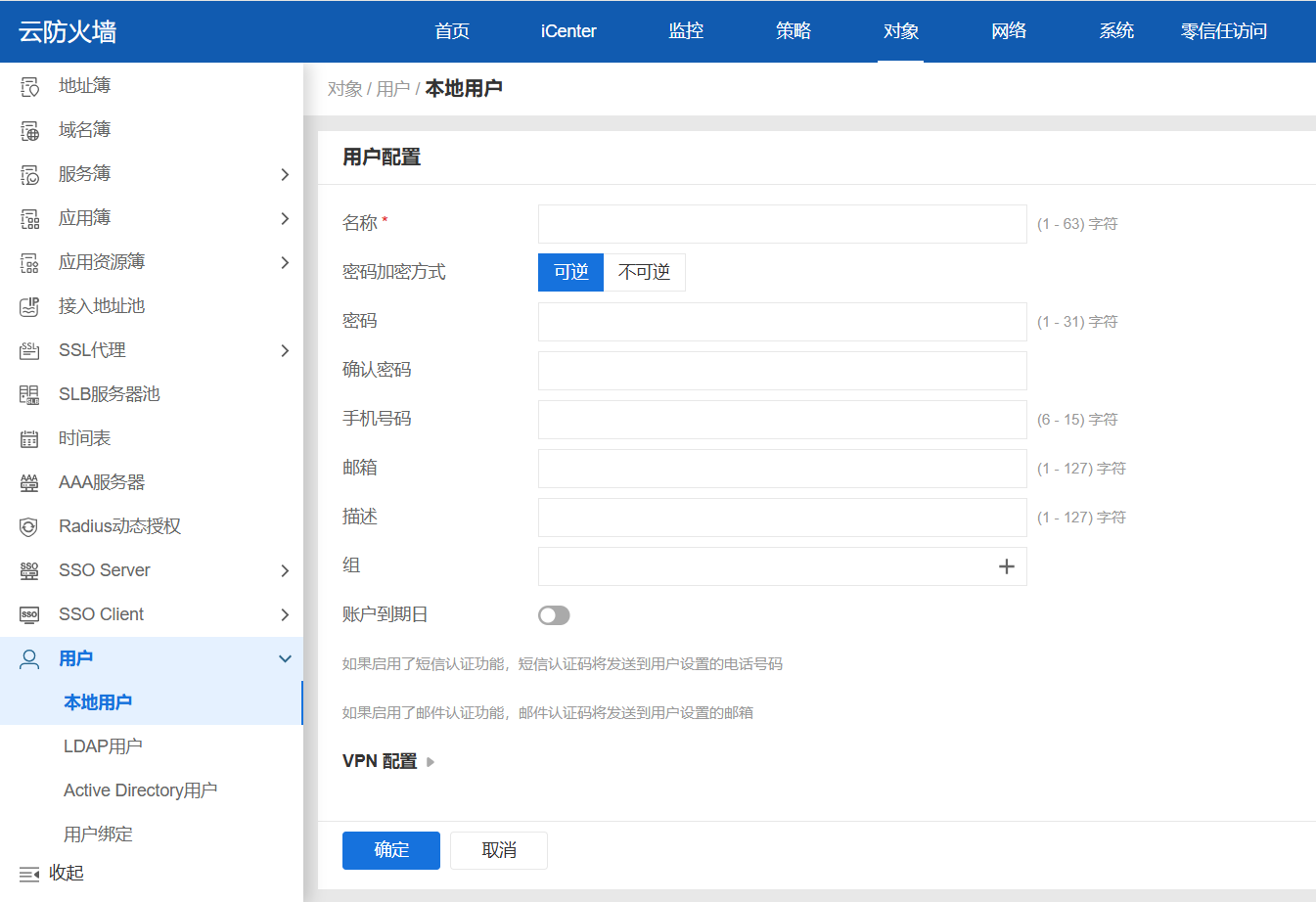The width and height of the screenshot is (1316, 902).
Task: Click the 用户 person icon
Action: (x=29, y=659)
